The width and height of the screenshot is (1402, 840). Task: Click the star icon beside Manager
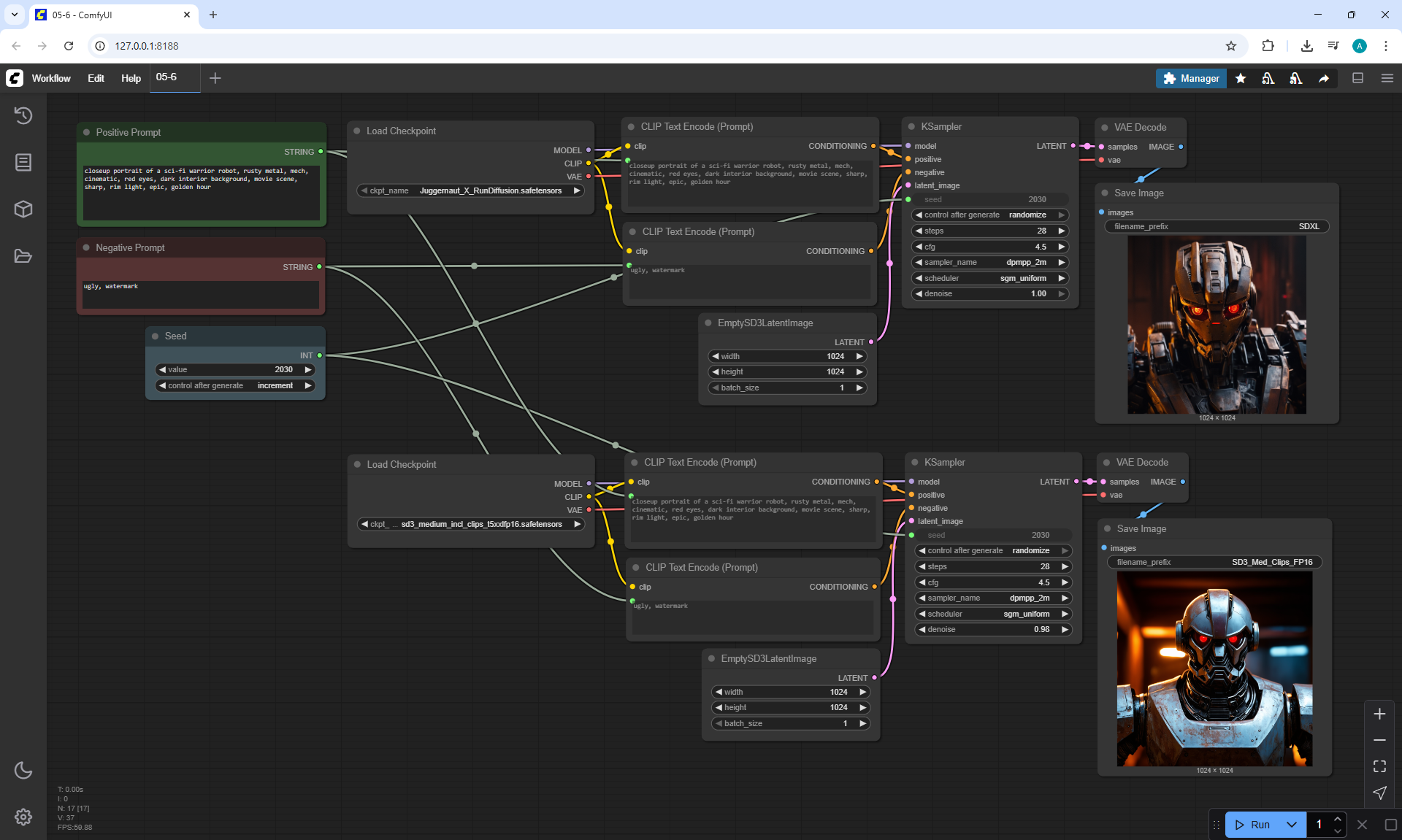click(x=1241, y=78)
